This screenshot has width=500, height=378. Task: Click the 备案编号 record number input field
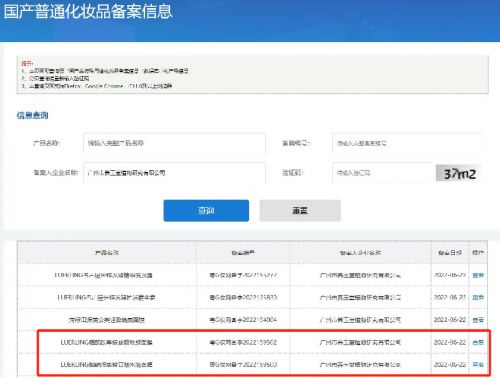407,143
